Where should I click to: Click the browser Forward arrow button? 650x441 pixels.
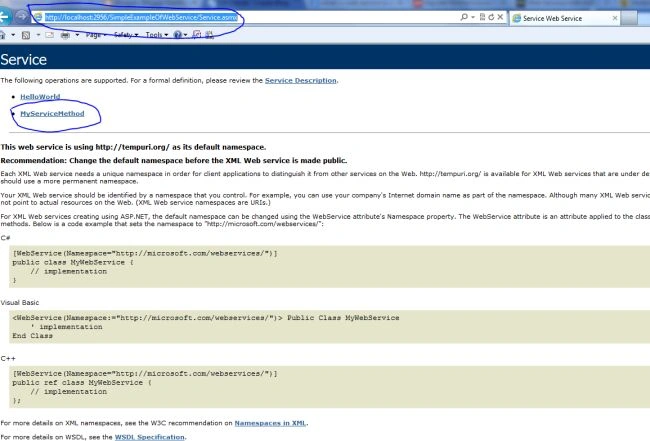click(x=22, y=17)
